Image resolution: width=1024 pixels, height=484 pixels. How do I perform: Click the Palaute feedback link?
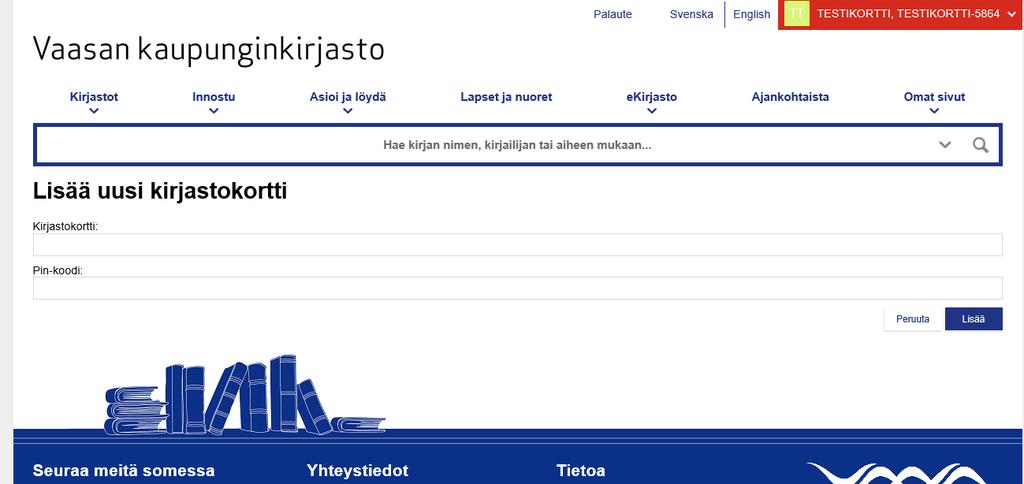click(x=613, y=14)
